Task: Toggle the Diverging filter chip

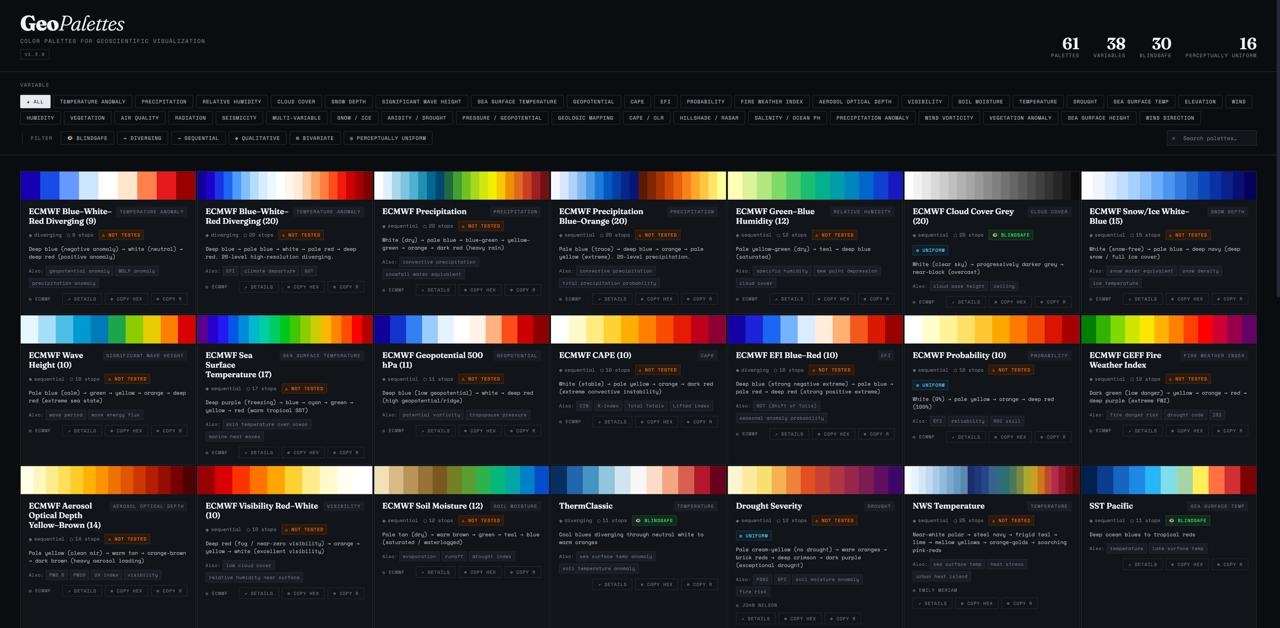Action: (x=143, y=138)
